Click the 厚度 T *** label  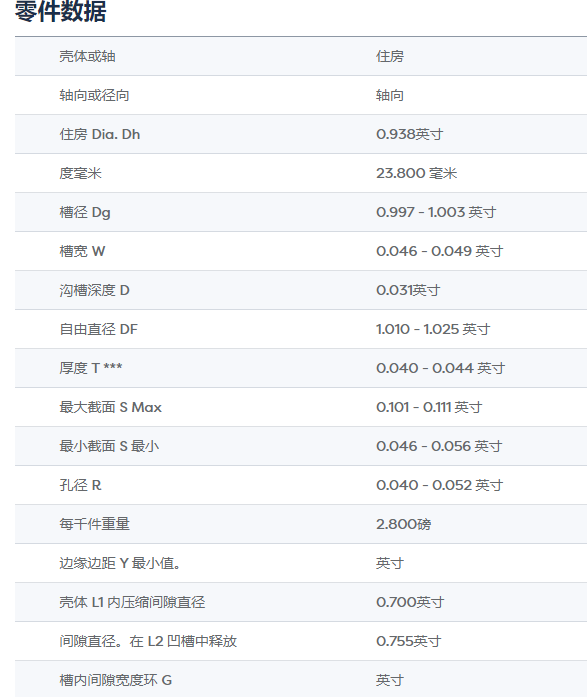91,368
